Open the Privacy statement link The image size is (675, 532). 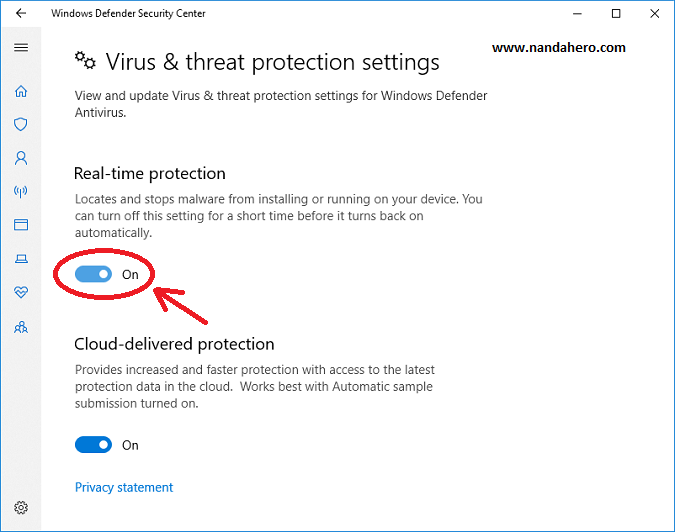[x=124, y=488]
